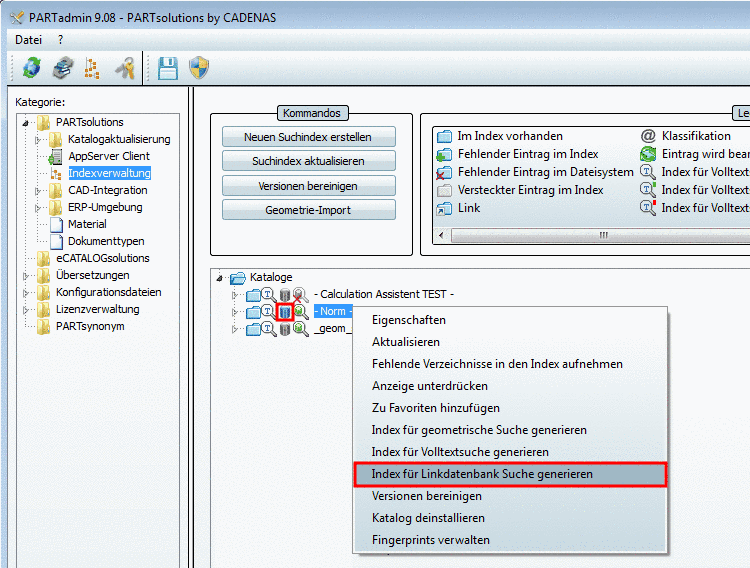Click 'Suchindex aktualisieren' button

tap(309, 161)
